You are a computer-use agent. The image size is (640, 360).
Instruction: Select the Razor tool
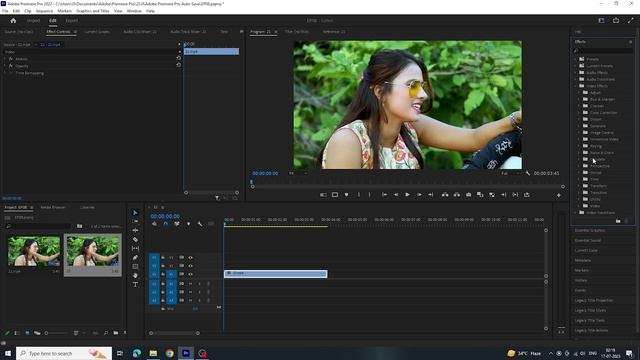(135, 240)
